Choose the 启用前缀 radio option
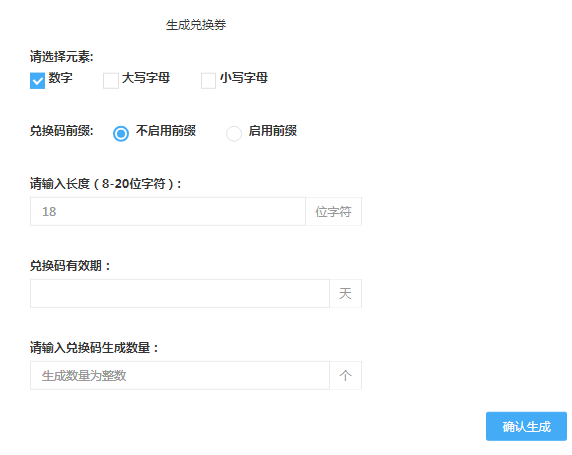The image size is (572, 455). 234,134
